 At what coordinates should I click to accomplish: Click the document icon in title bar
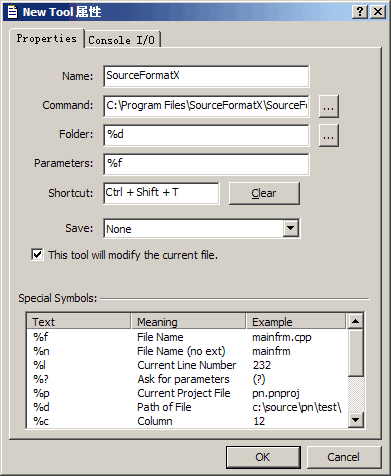point(12,12)
